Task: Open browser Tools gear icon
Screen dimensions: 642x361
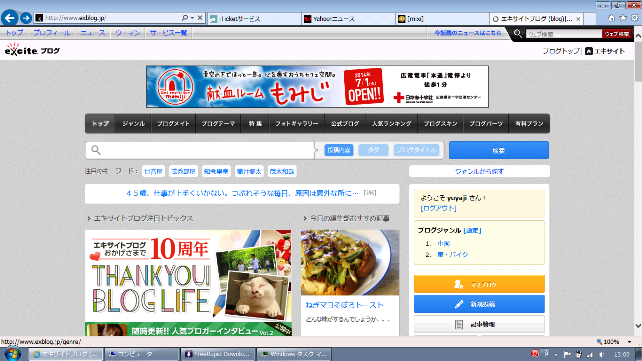Action: (x=634, y=18)
